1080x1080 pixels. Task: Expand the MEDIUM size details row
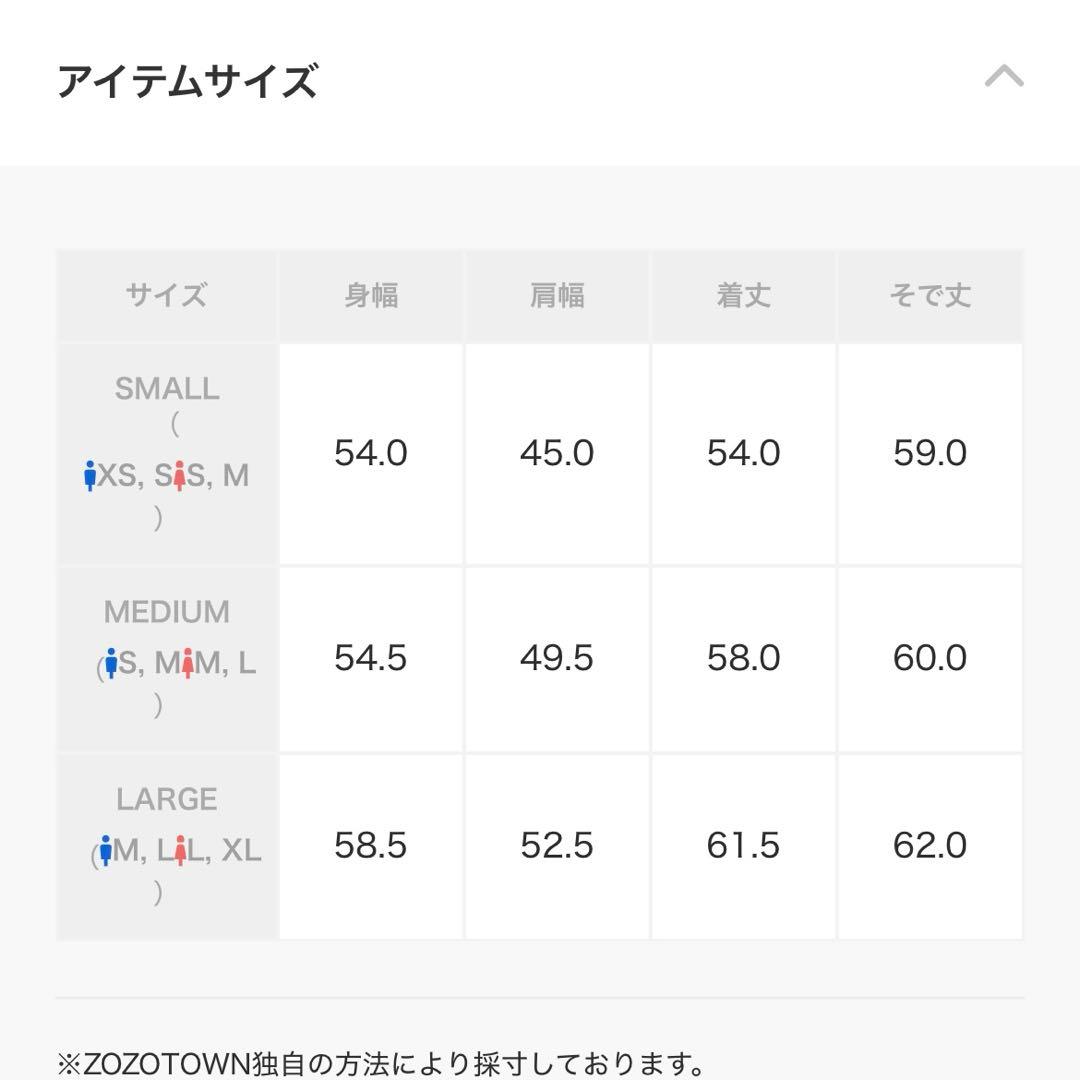[x=166, y=658]
